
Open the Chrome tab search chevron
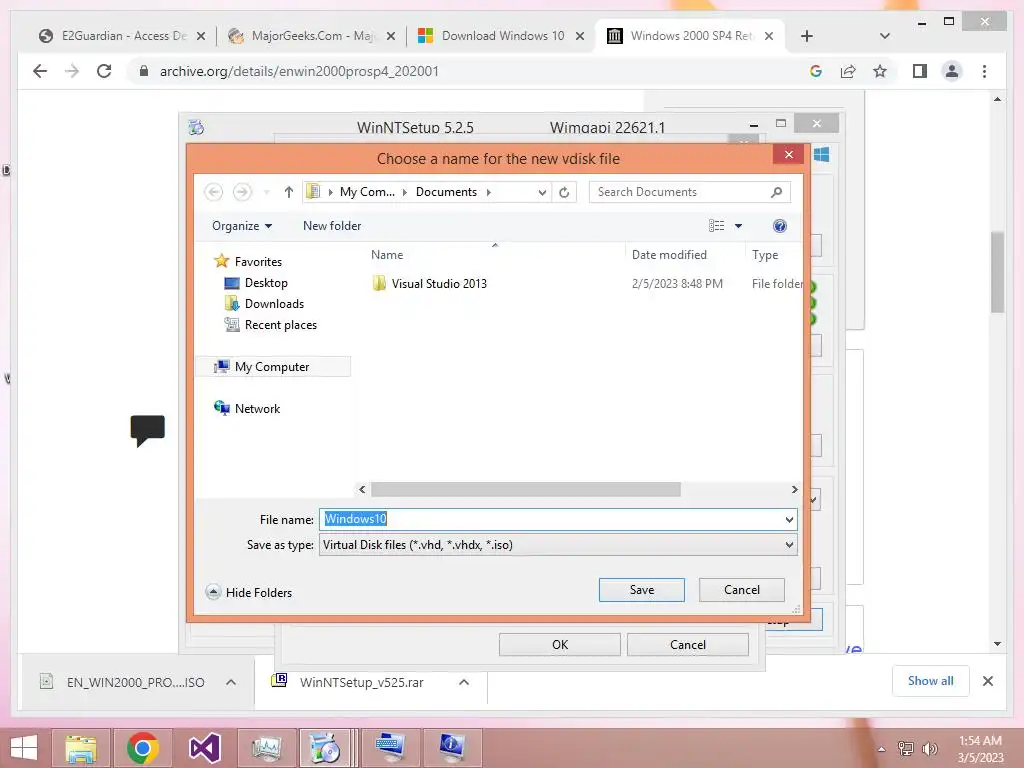pos(885,36)
